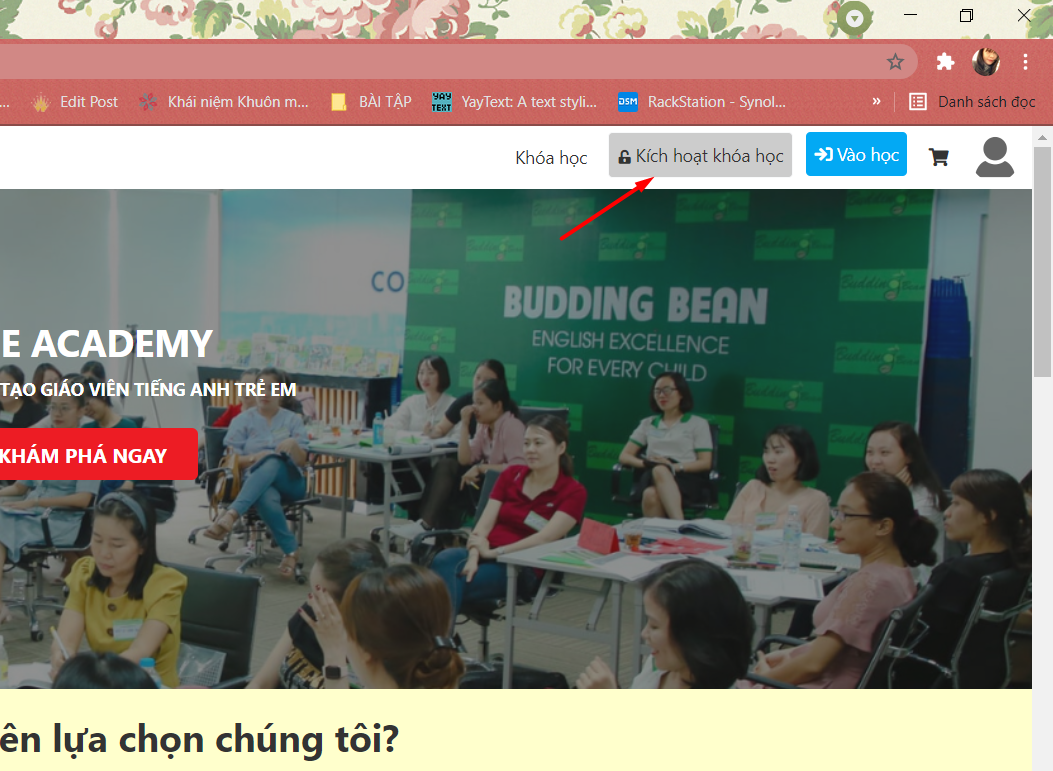Click the Kích hoạt khóa học button
The height and width of the screenshot is (771, 1053).
[700, 155]
